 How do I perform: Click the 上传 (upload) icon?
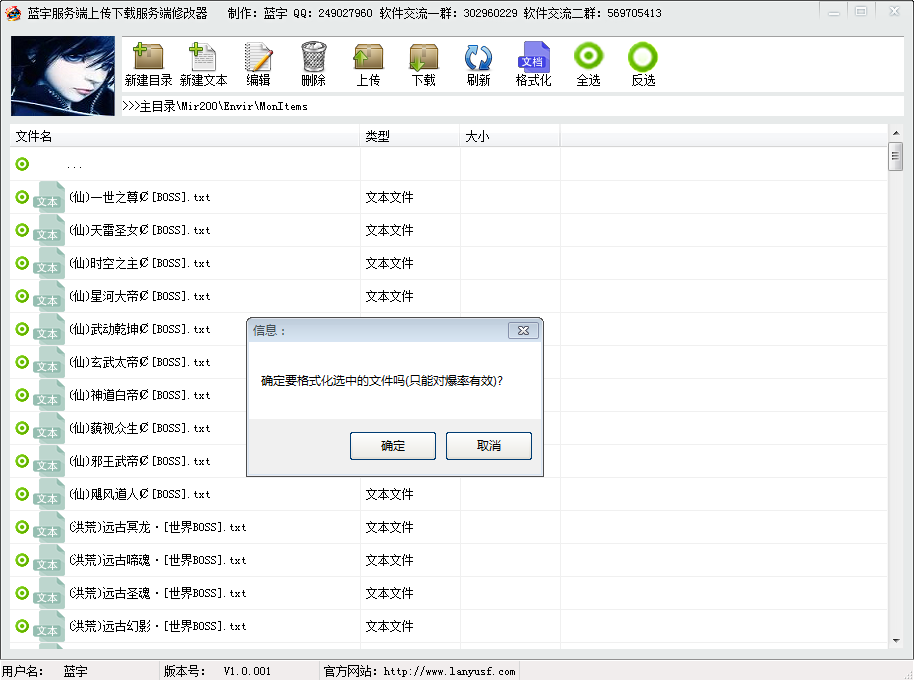point(368,58)
